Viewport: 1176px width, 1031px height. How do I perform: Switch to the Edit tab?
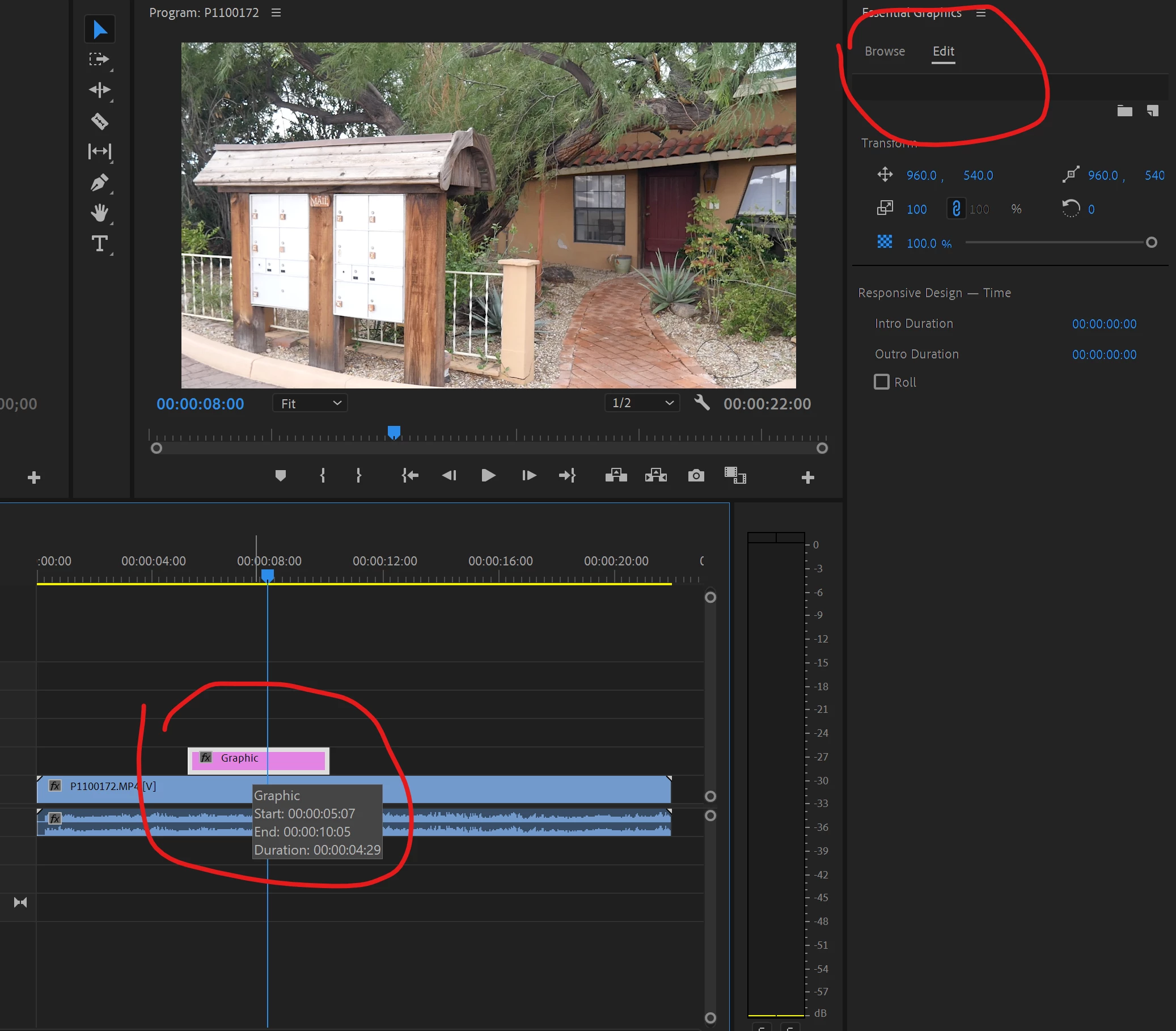943,51
